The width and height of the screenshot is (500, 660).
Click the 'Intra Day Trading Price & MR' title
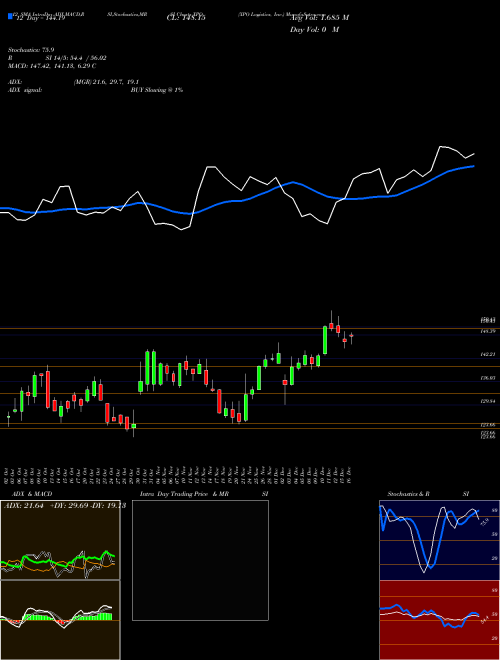pyautogui.click(x=184, y=494)
